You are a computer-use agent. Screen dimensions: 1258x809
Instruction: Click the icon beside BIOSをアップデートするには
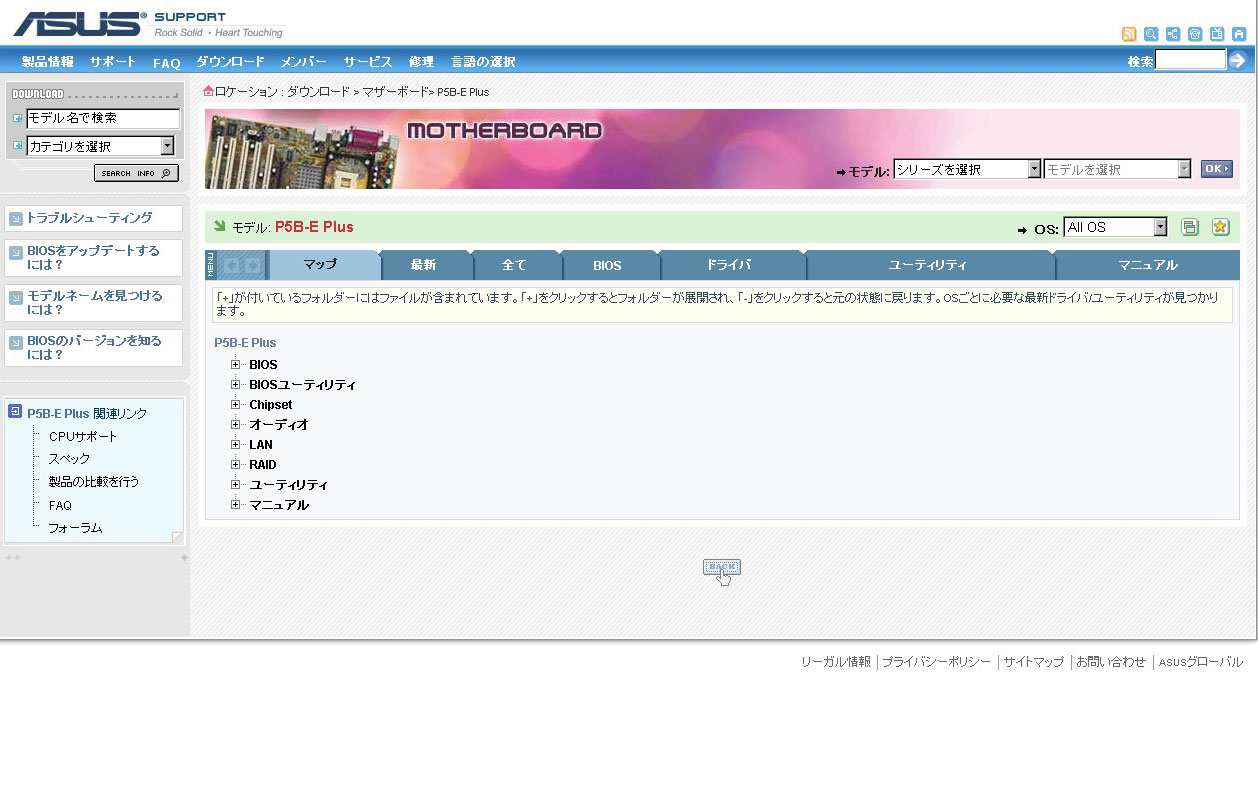point(16,252)
